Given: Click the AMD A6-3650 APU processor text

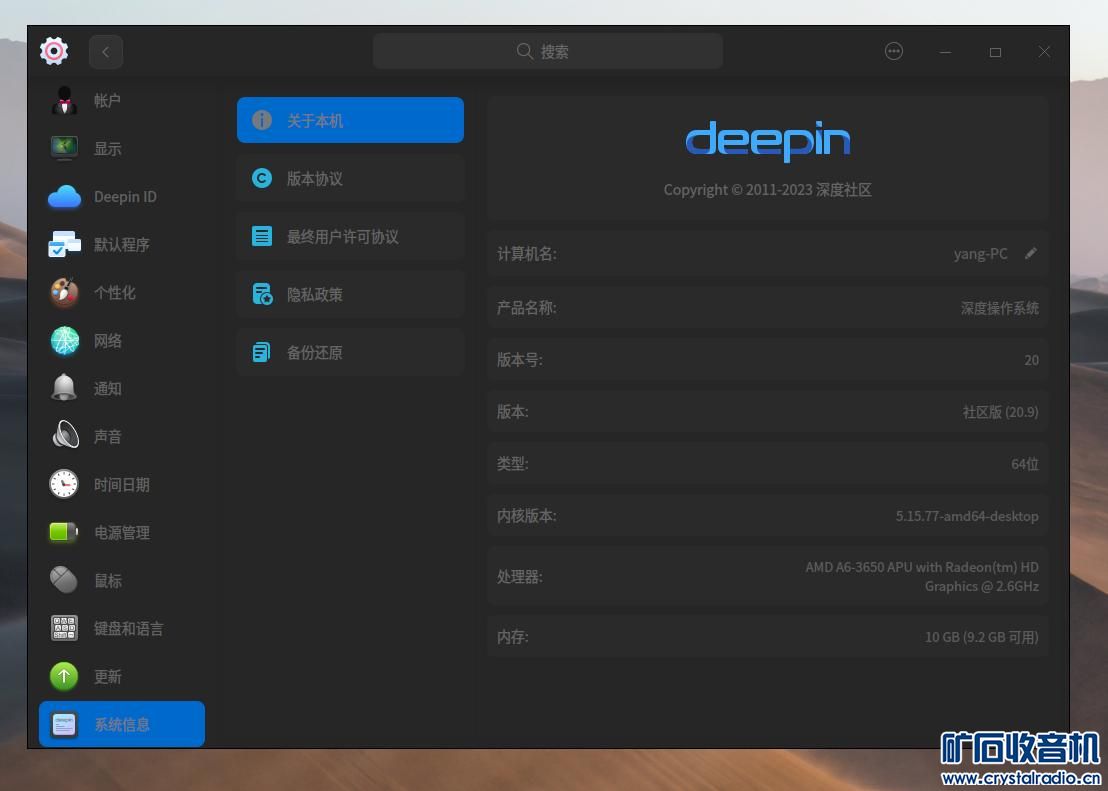Looking at the screenshot, I should coord(921,577).
